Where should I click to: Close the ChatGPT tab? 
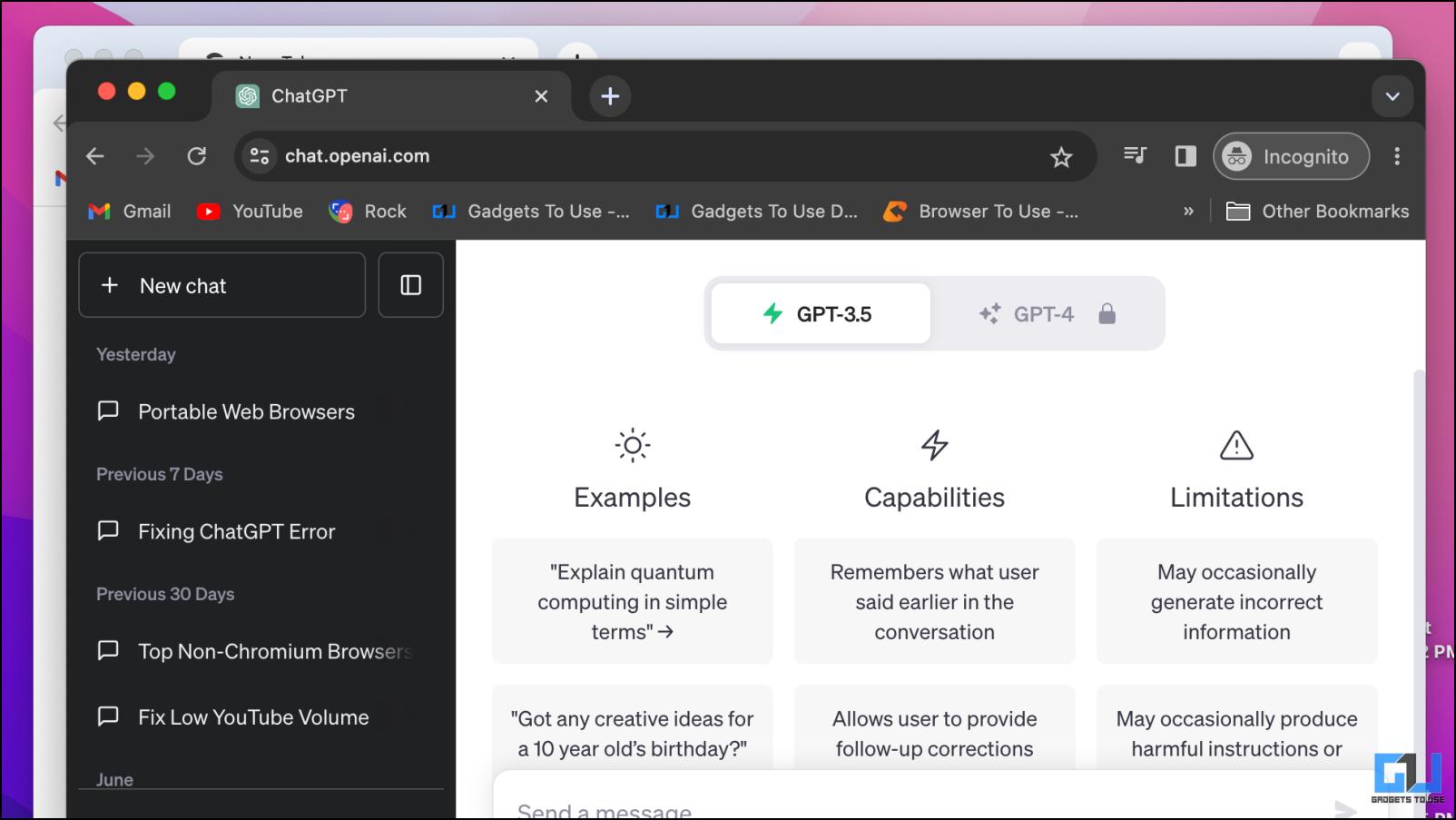coord(541,96)
